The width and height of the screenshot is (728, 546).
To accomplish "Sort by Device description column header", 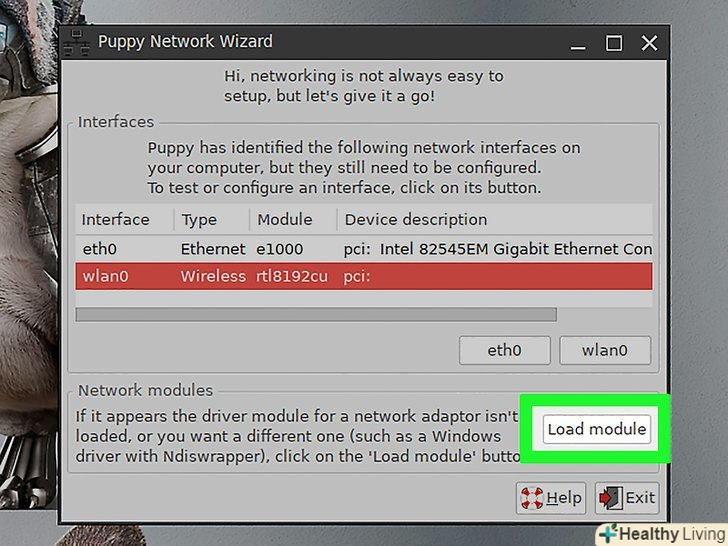I will [494, 220].
